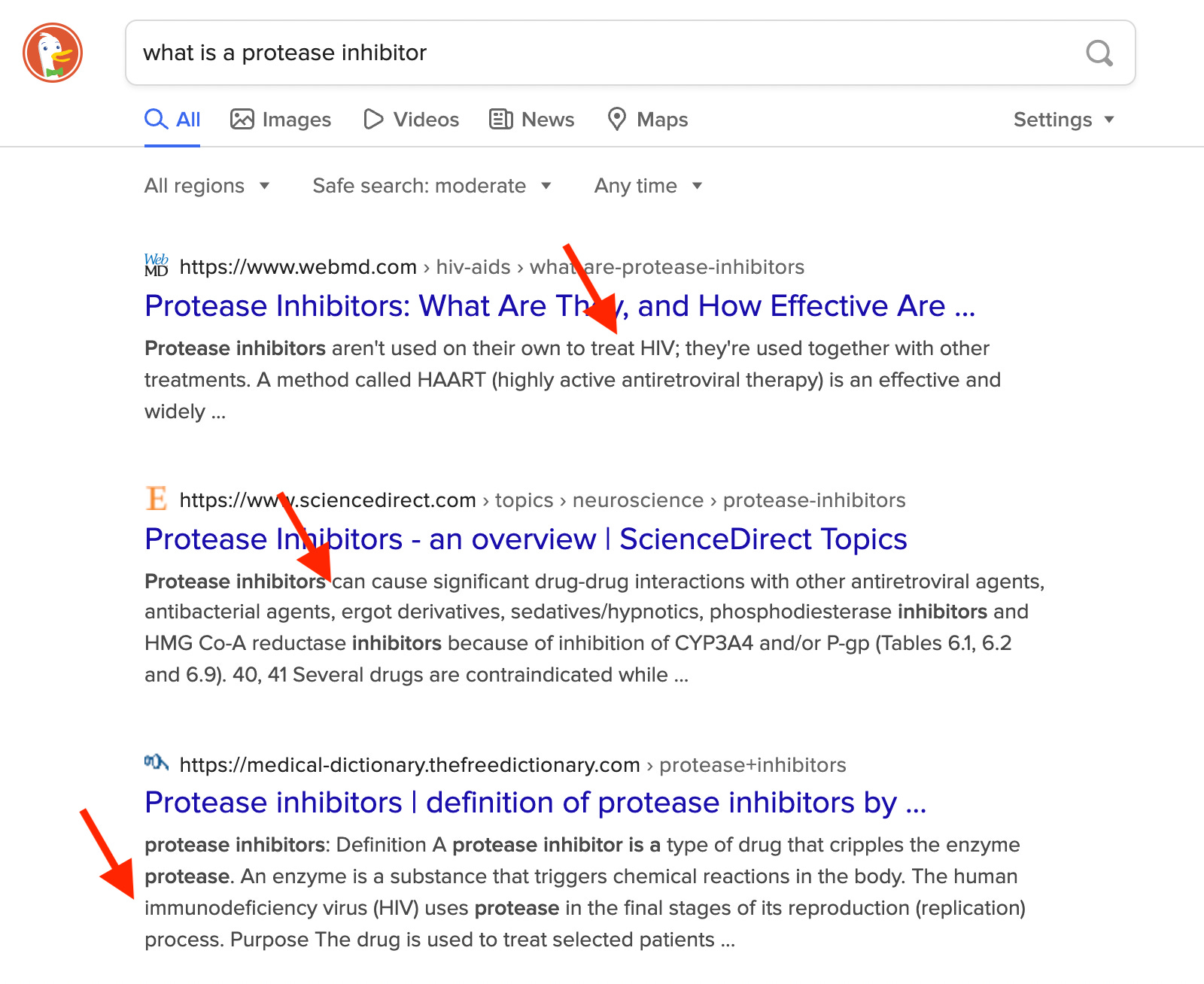
Task: Click the All tab magnifier icon
Action: [x=156, y=120]
